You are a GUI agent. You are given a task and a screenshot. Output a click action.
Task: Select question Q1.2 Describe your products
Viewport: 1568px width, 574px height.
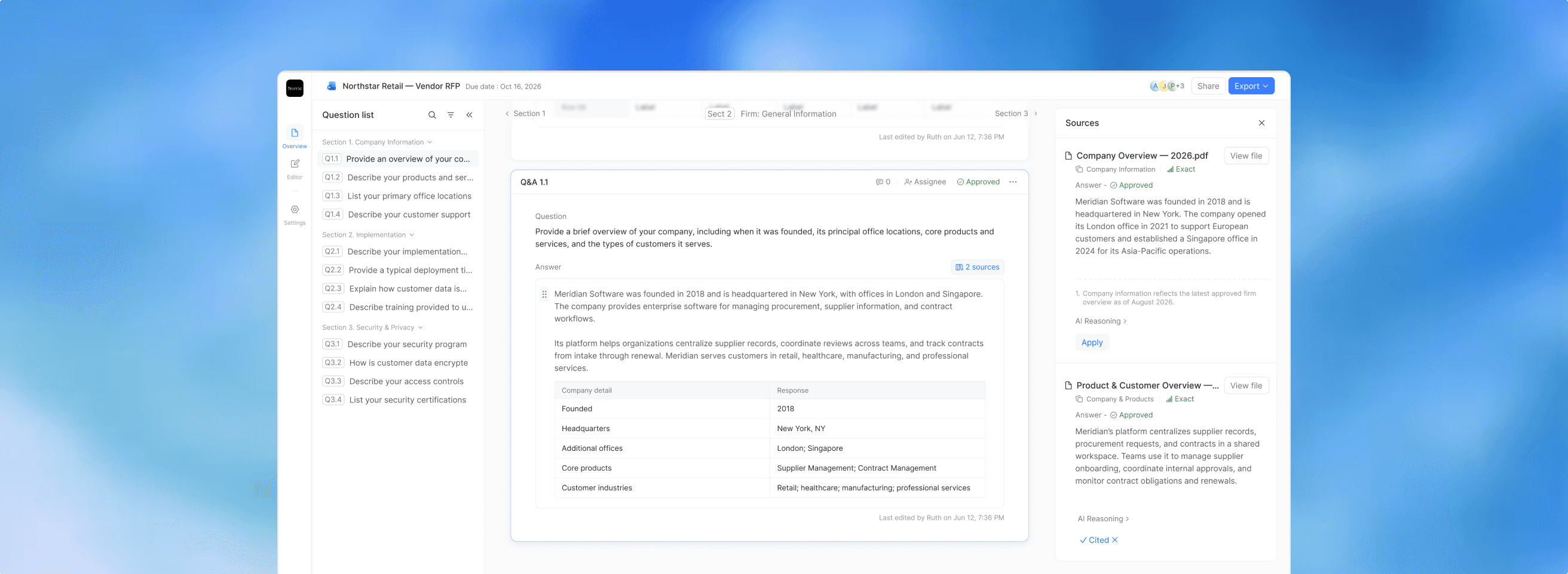pyautogui.click(x=398, y=178)
